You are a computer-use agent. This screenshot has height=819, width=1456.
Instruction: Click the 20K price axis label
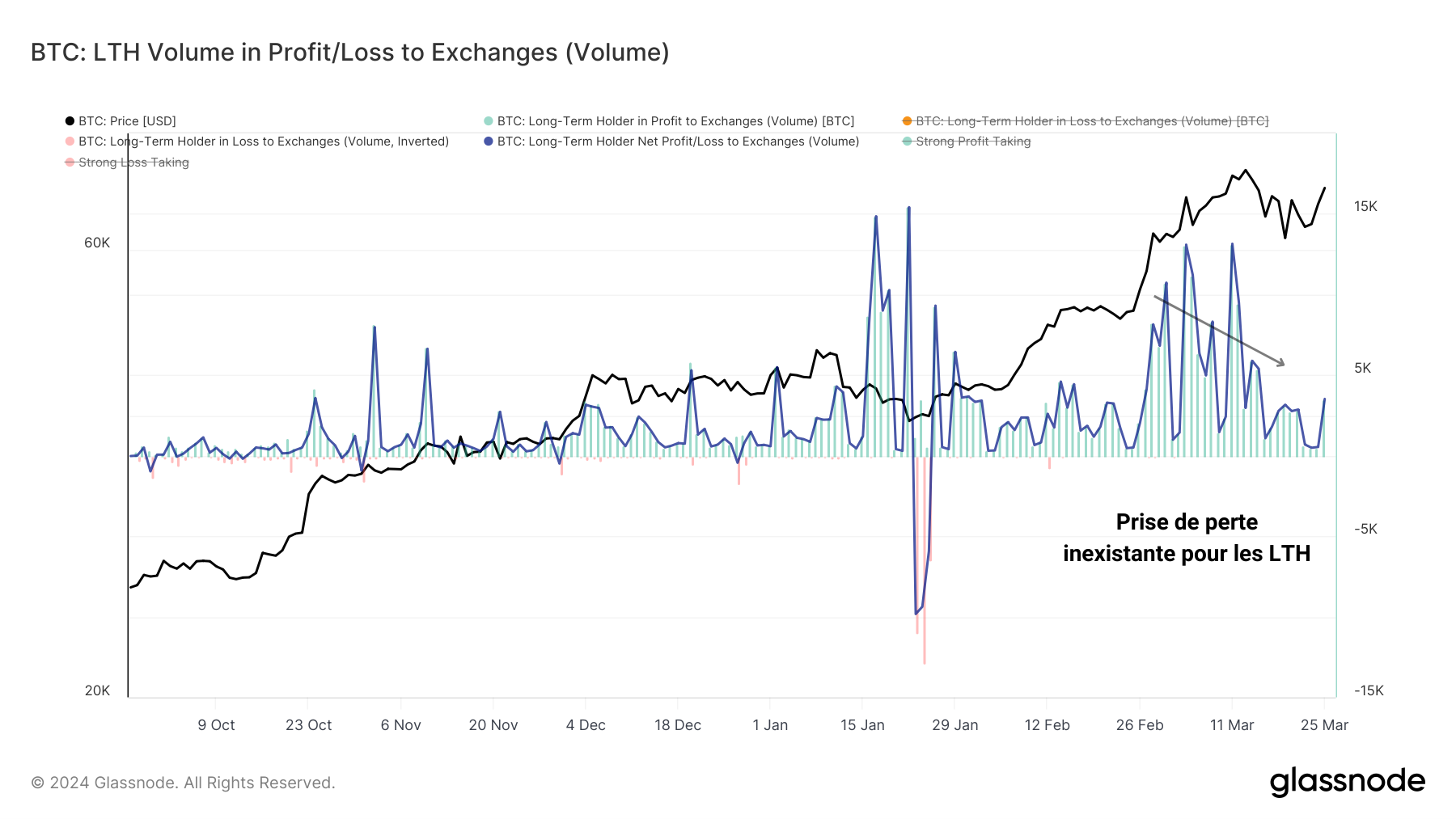97,690
